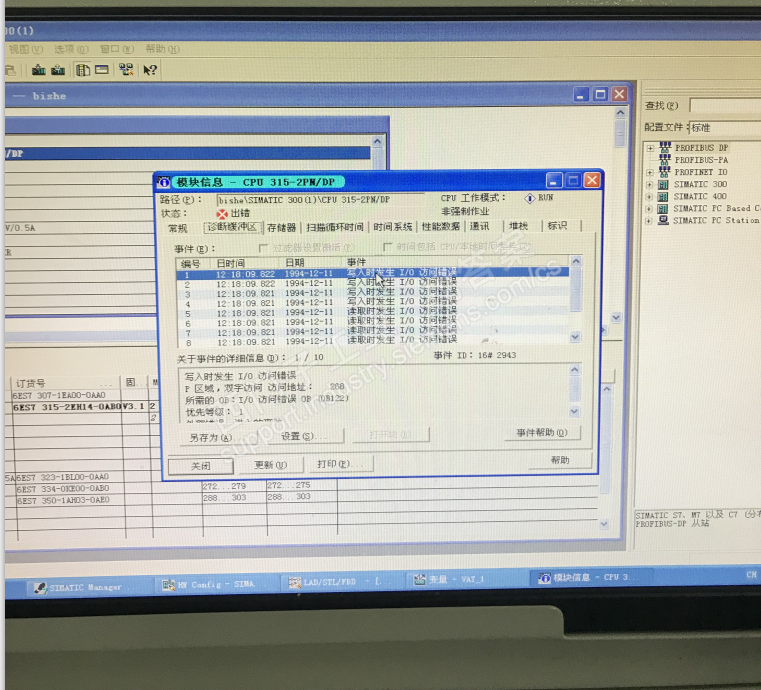The height and width of the screenshot is (690, 761).
Task: Click in the 查找 search field
Action: point(725,105)
